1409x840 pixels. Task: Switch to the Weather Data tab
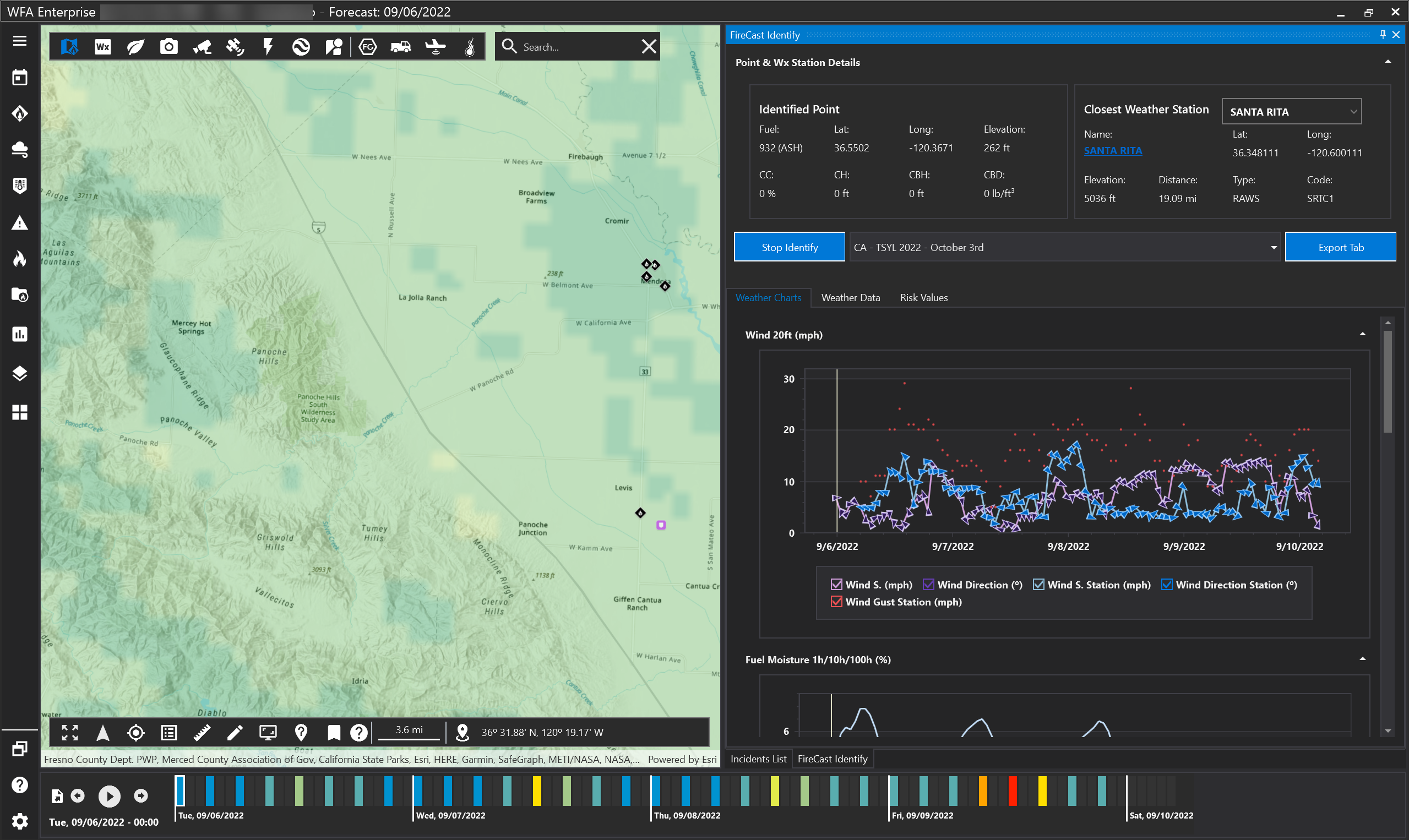pyautogui.click(x=850, y=298)
